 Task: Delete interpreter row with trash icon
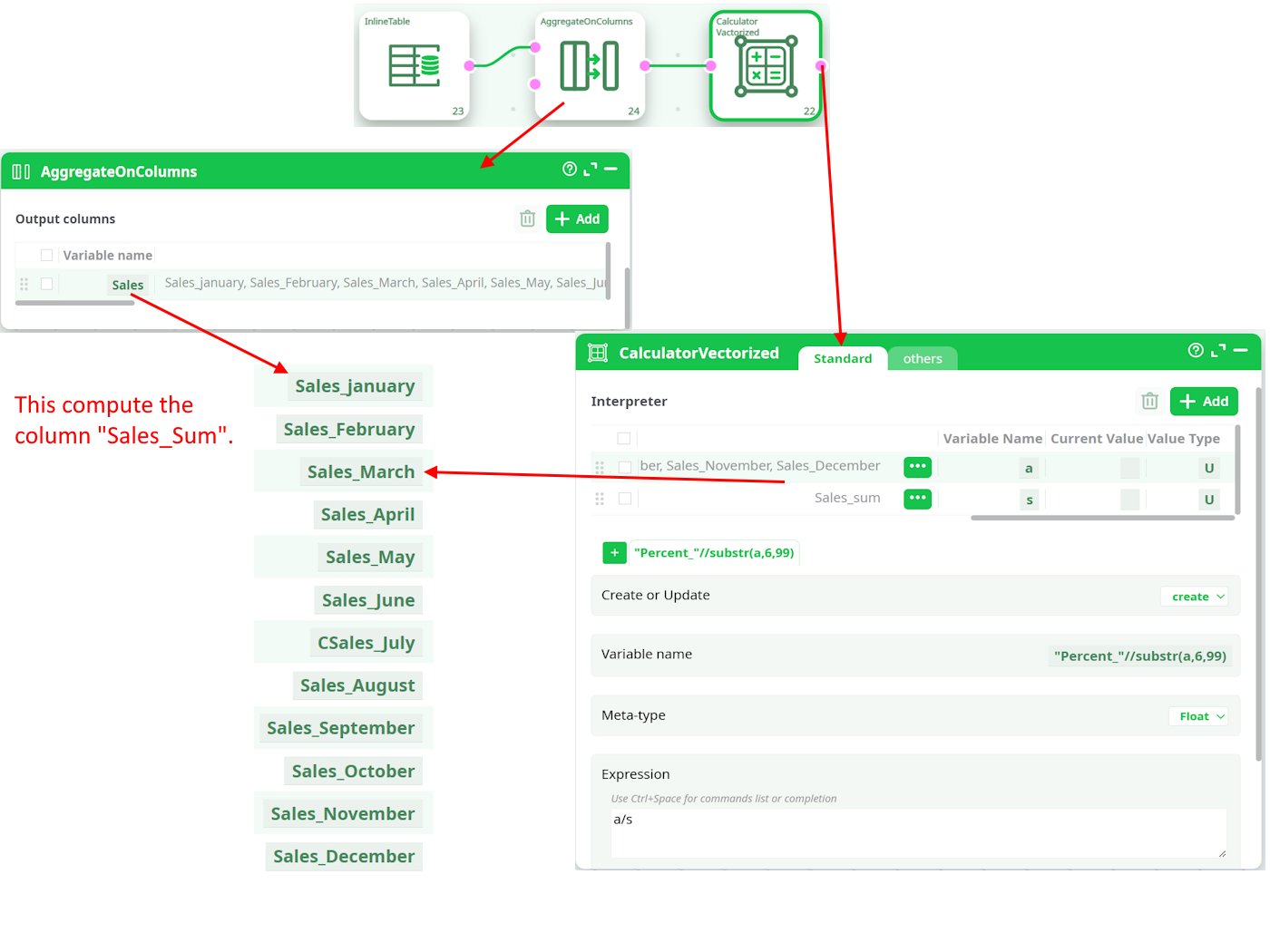point(1149,401)
